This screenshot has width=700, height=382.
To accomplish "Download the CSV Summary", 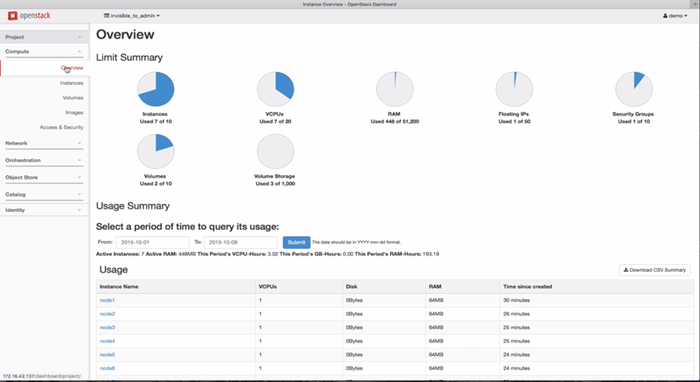I will click(654, 270).
